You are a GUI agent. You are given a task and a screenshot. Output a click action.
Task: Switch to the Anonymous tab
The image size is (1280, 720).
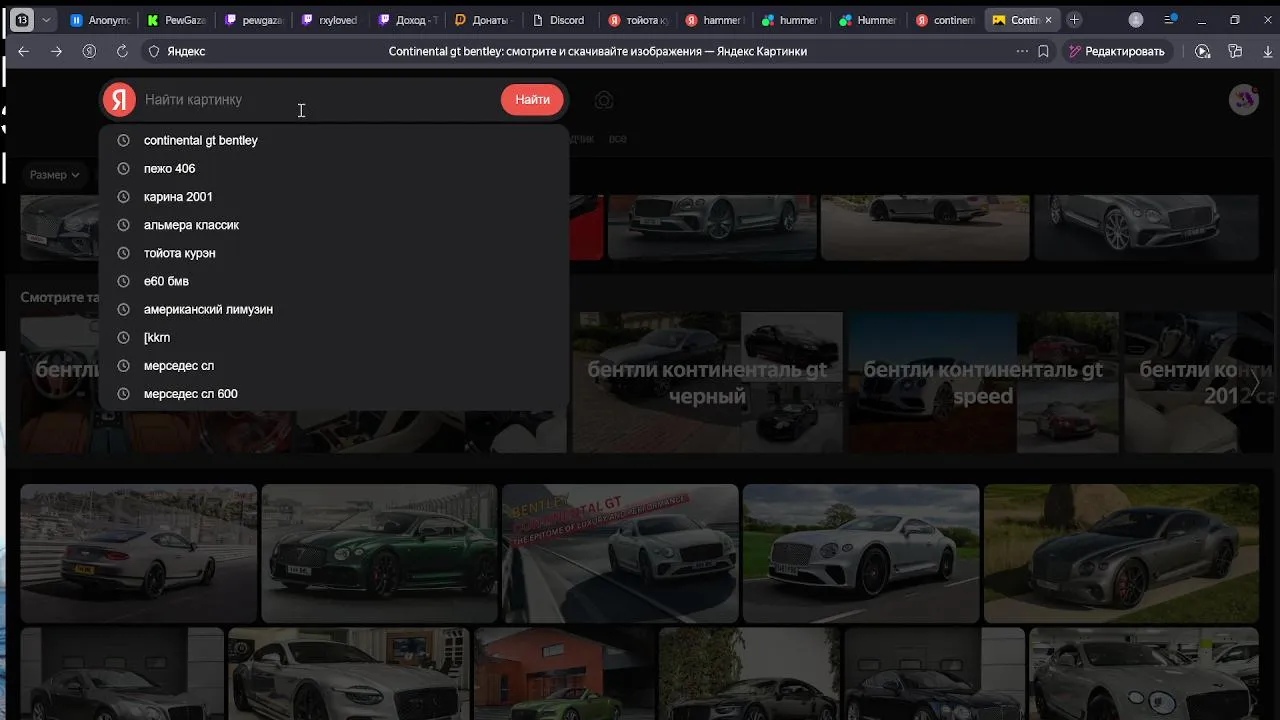tap(100, 20)
